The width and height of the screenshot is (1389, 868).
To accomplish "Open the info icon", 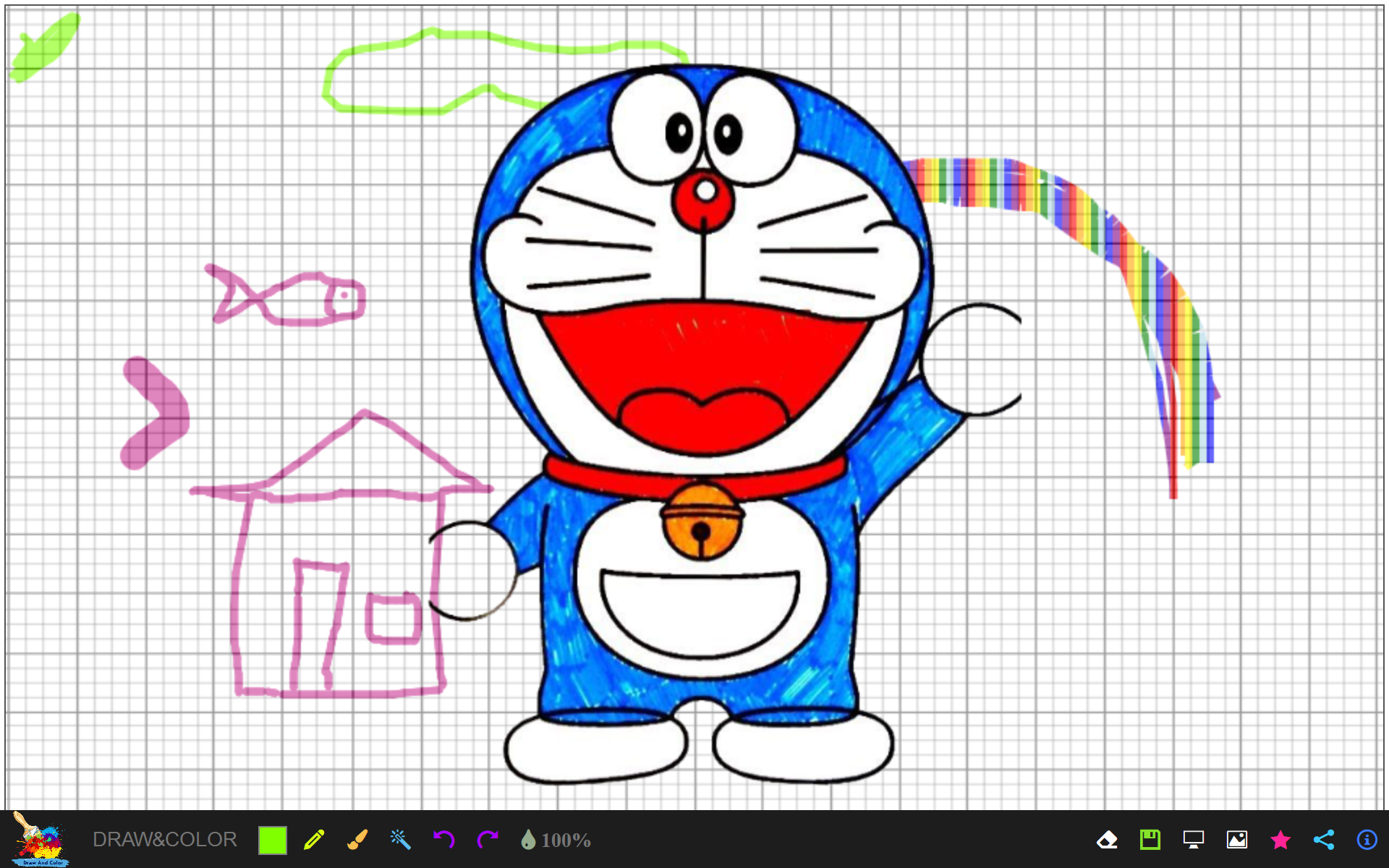I will [x=1367, y=840].
